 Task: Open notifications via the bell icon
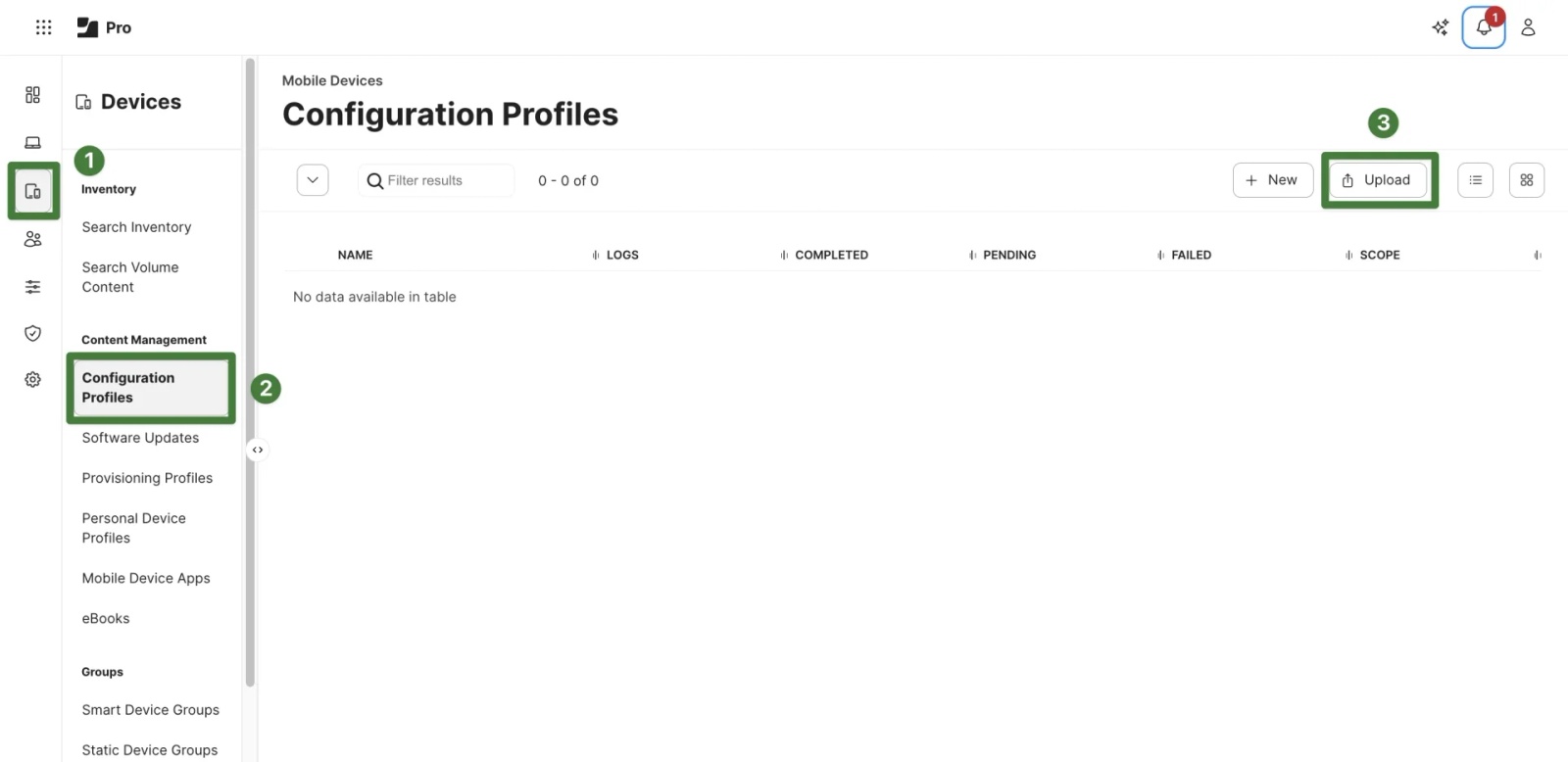point(1483,27)
